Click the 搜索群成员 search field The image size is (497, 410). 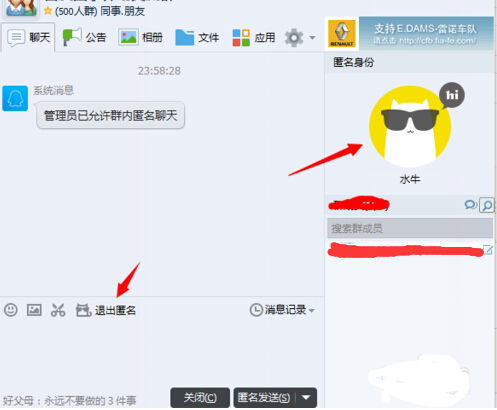pyautogui.click(x=410, y=228)
